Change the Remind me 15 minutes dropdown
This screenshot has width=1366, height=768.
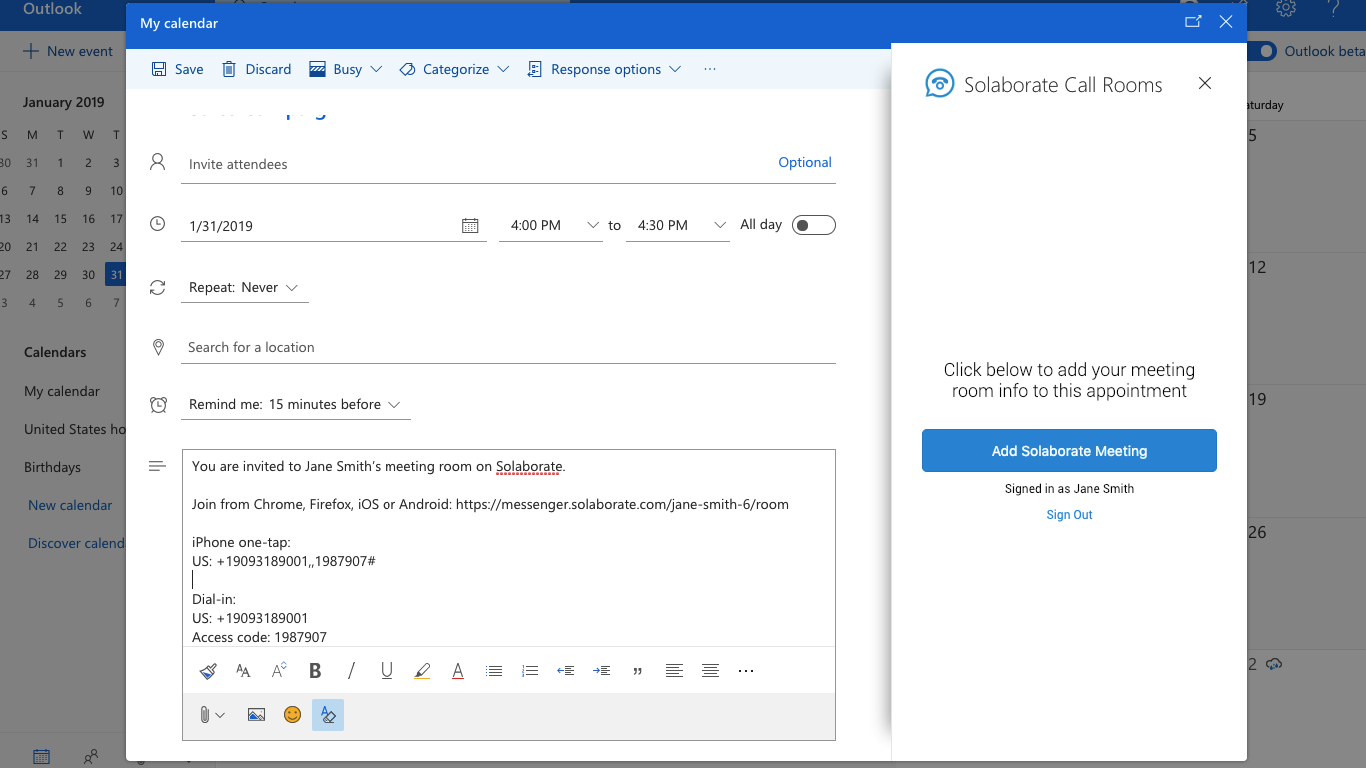[295, 405]
